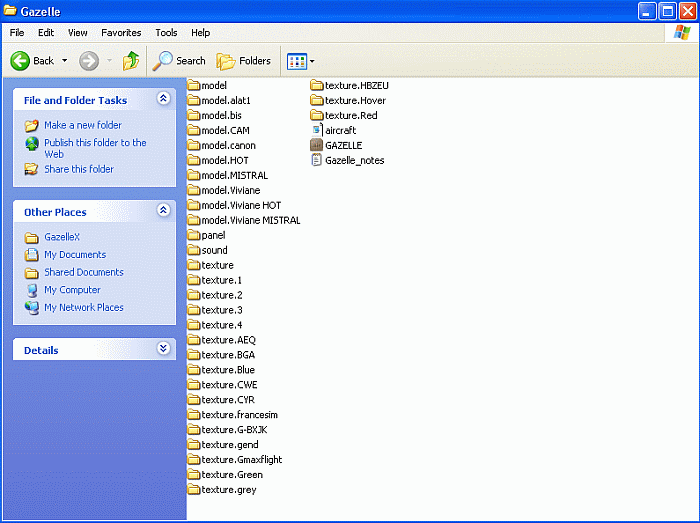
Task: Select the model.alat1 folder icon
Action: tap(193, 100)
